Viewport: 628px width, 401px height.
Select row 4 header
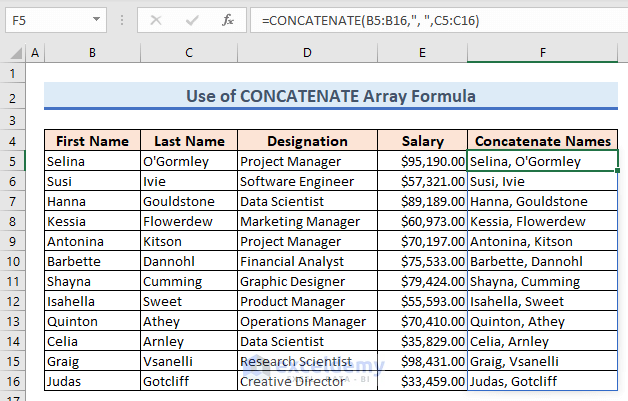pyautogui.click(x=14, y=141)
